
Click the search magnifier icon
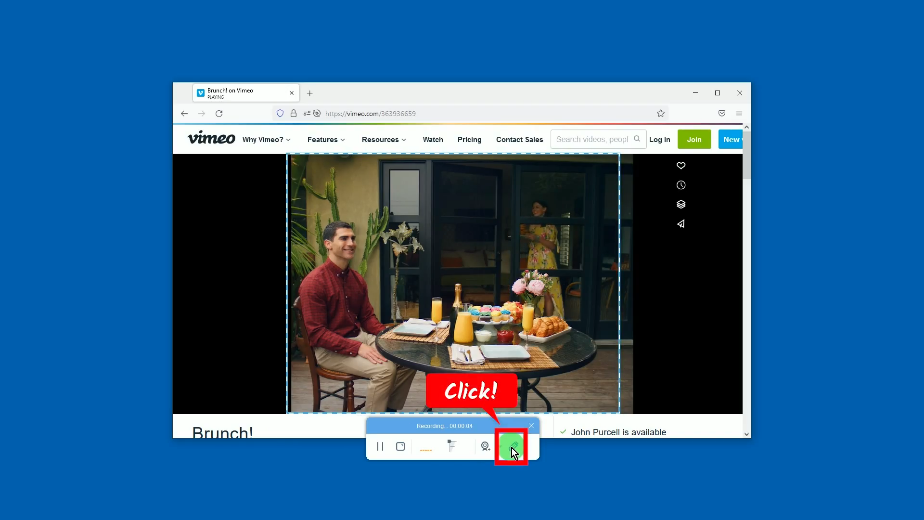pyautogui.click(x=637, y=139)
